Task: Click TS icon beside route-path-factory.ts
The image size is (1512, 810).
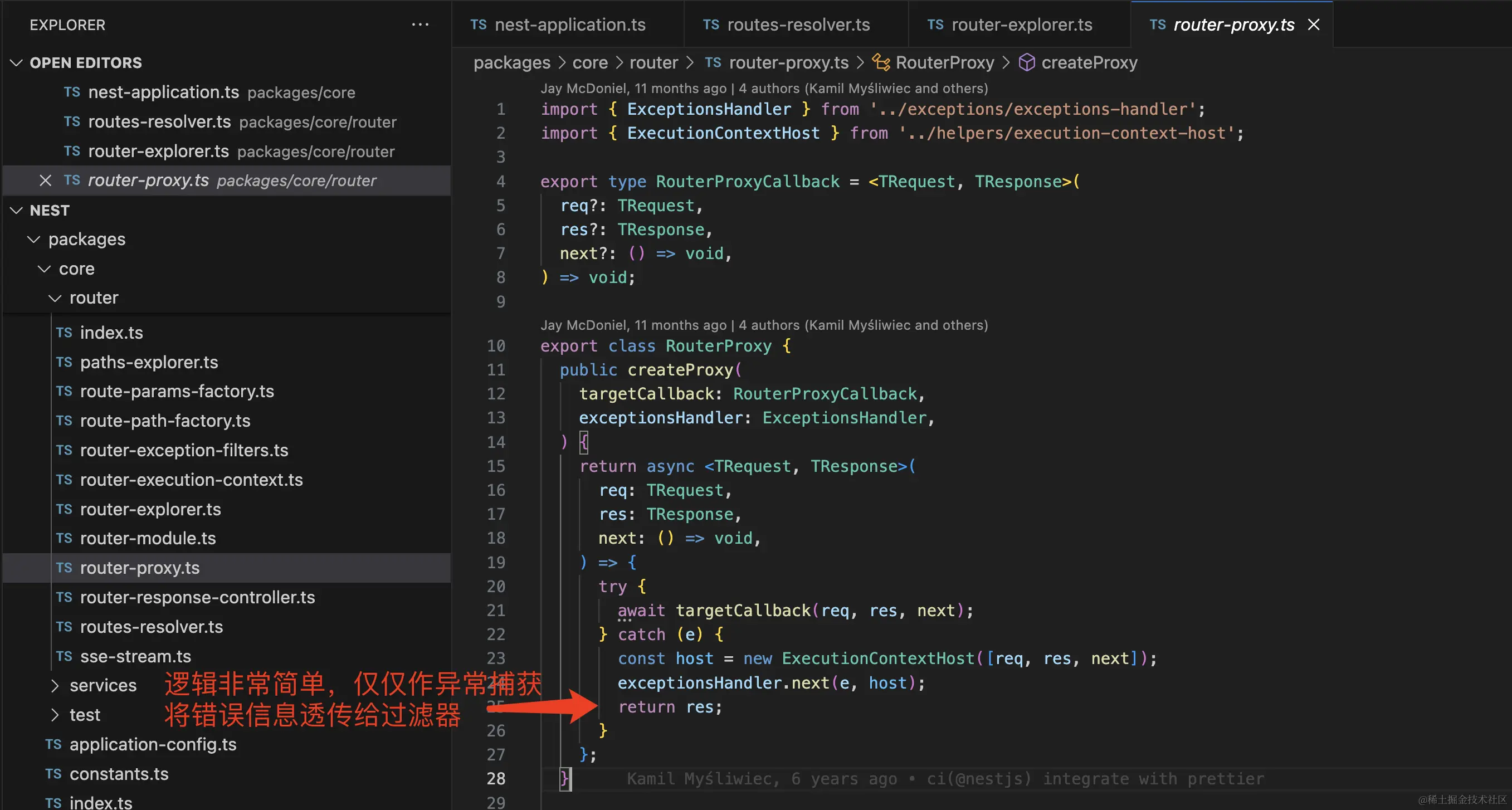Action: [x=64, y=421]
